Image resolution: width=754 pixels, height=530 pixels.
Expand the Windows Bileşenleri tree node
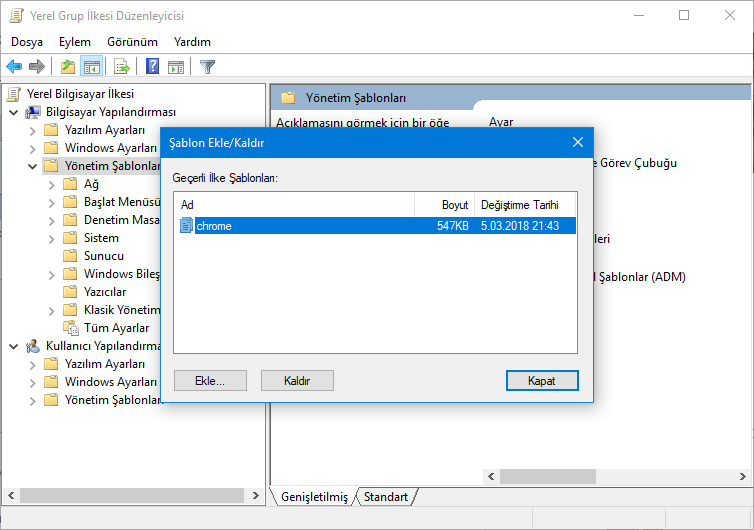(x=51, y=275)
